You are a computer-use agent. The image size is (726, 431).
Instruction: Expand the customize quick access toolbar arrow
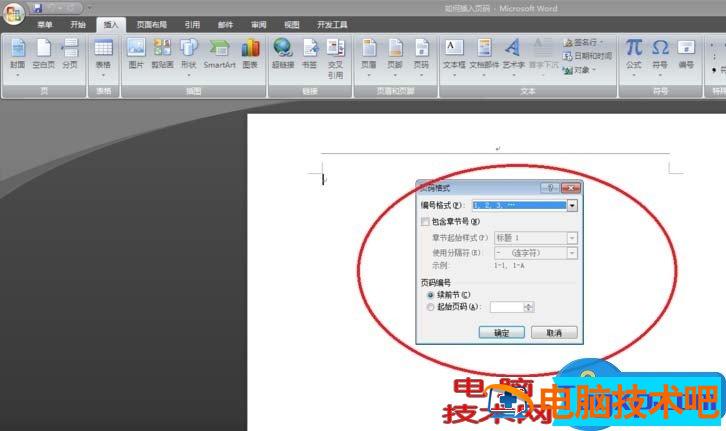(89, 8)
